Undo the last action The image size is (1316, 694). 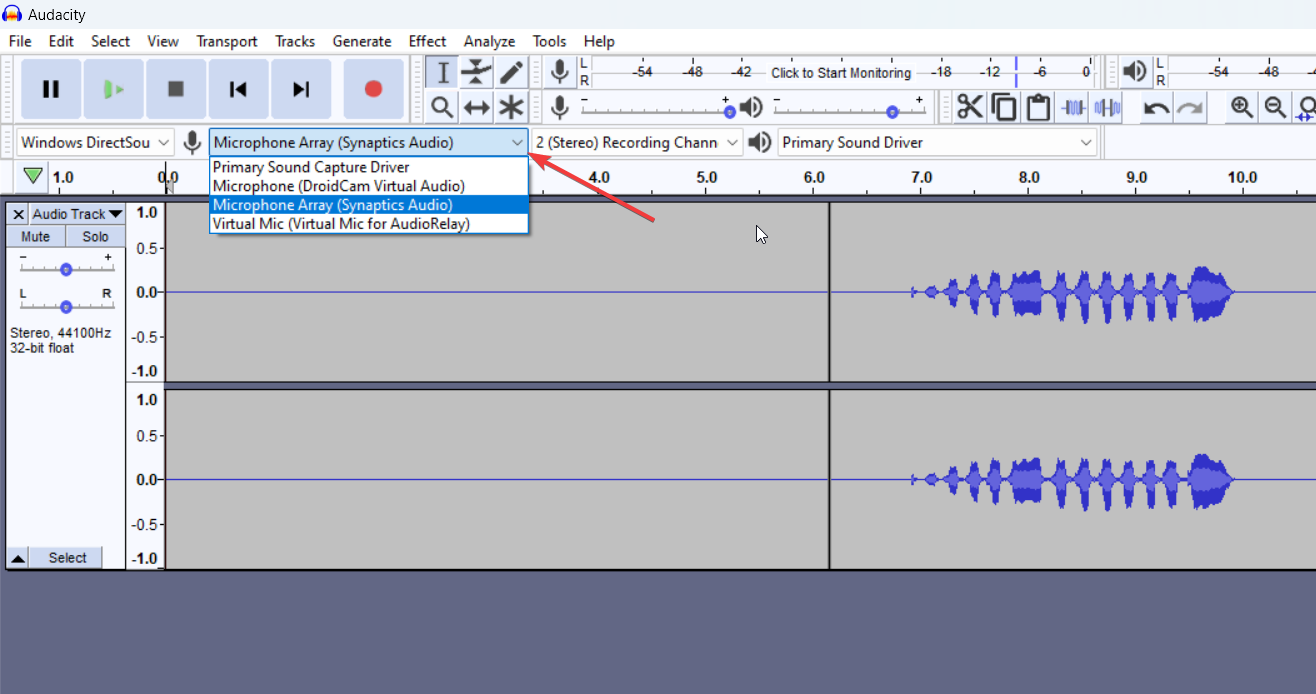click(1156, 107)
